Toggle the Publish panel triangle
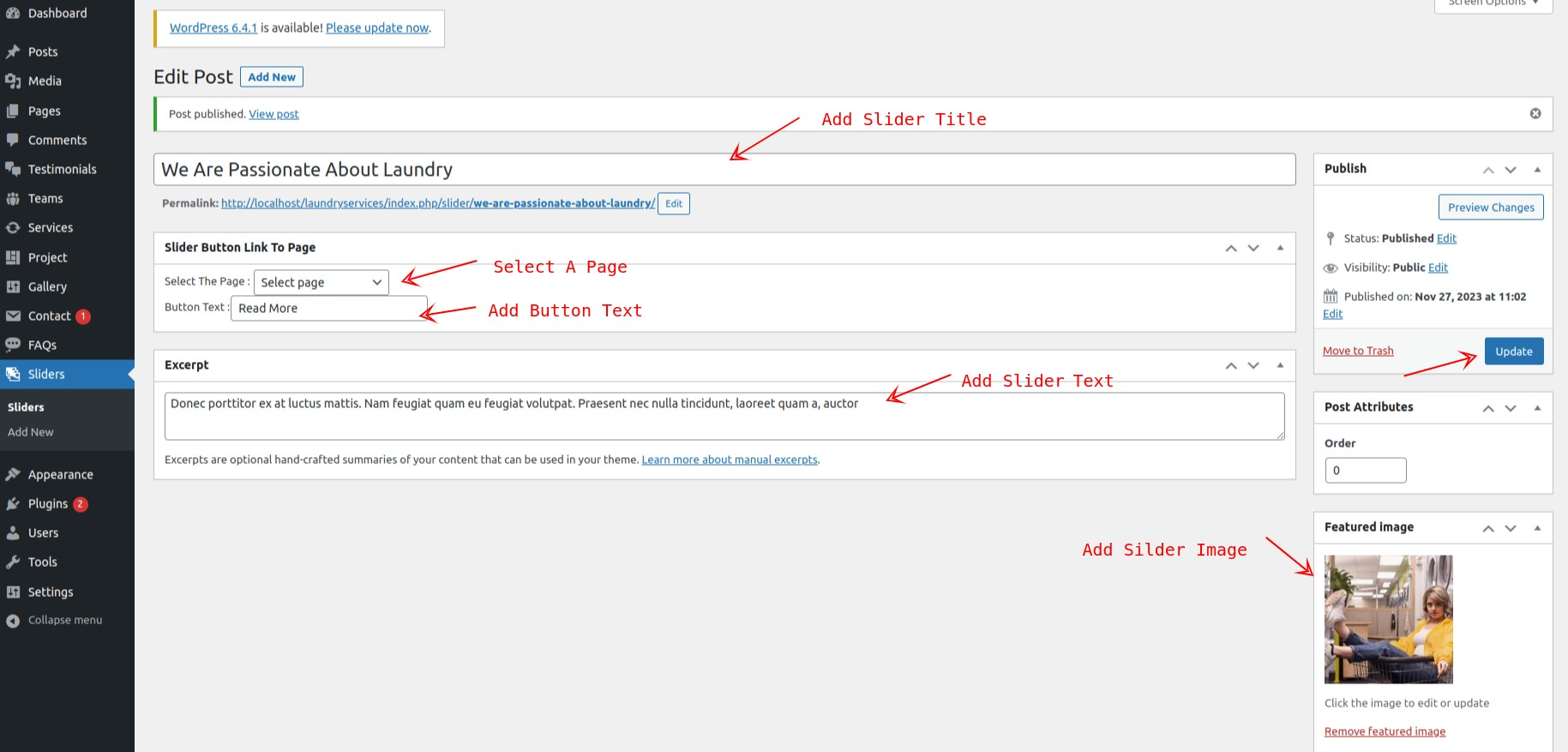Viewport: 1568px width, 752px height. coord(1537,170)
